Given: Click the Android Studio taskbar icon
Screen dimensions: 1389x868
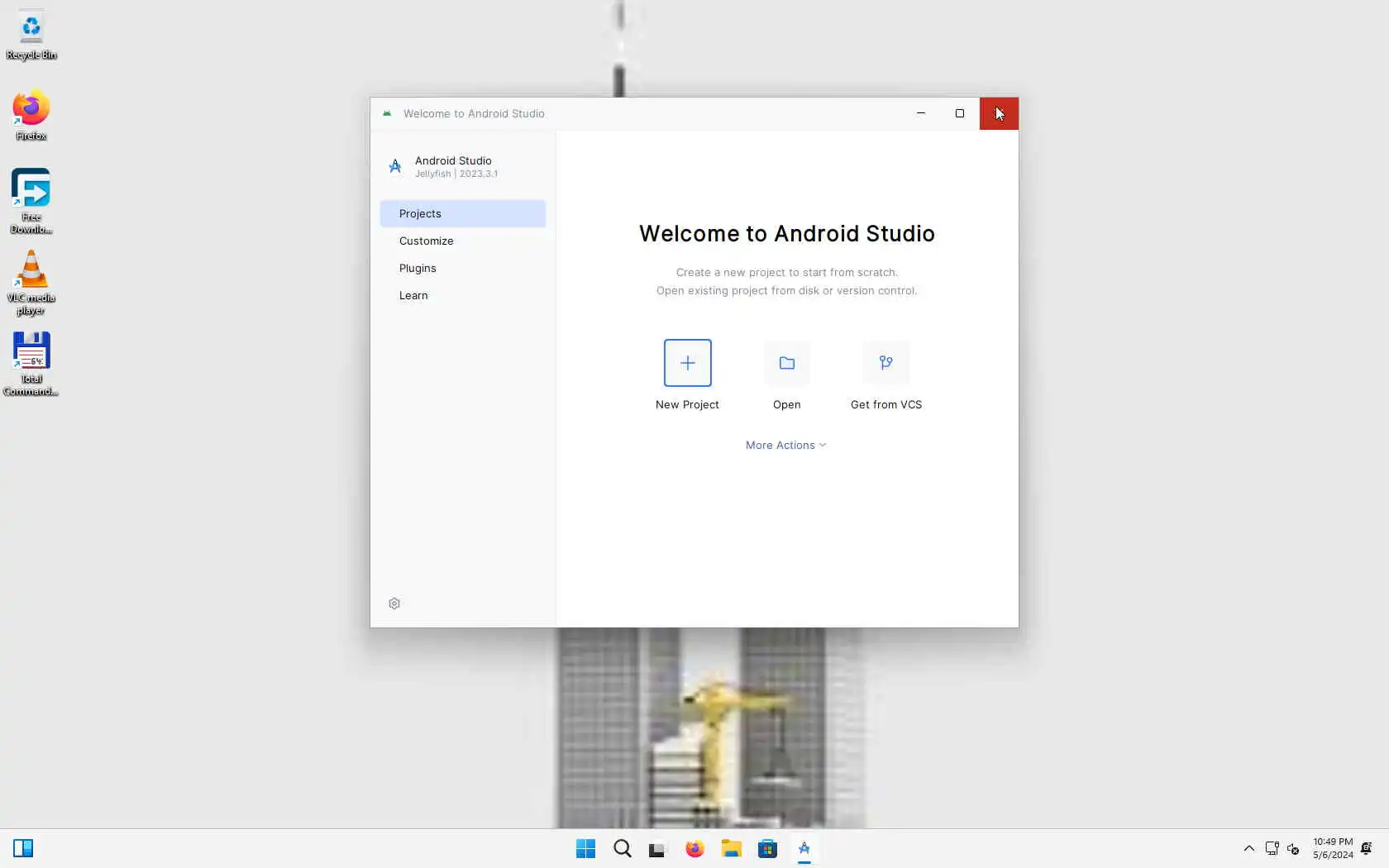Looking at the screenshot, I should (804, 848).
